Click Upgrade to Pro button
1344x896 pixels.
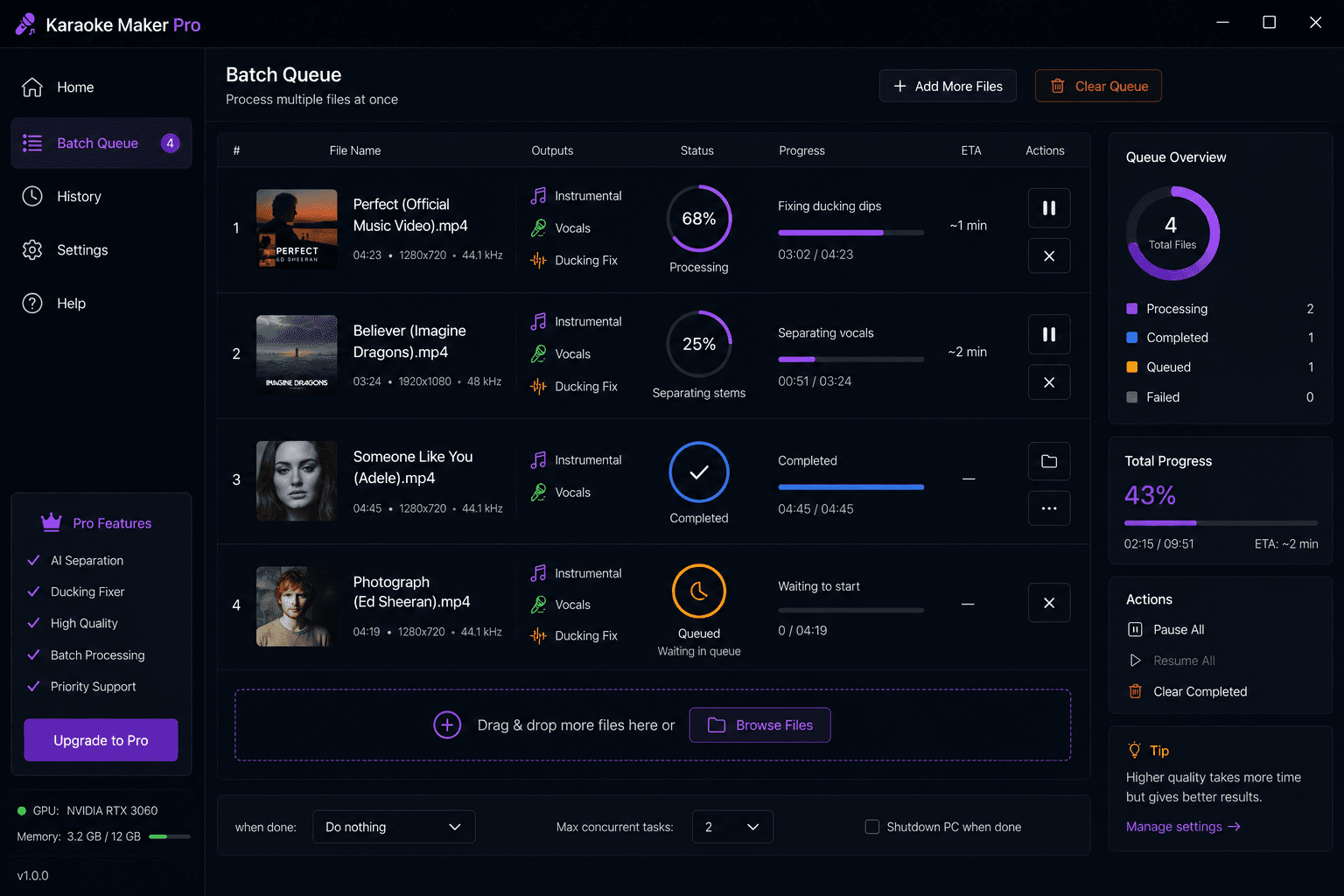click(101, 740)
